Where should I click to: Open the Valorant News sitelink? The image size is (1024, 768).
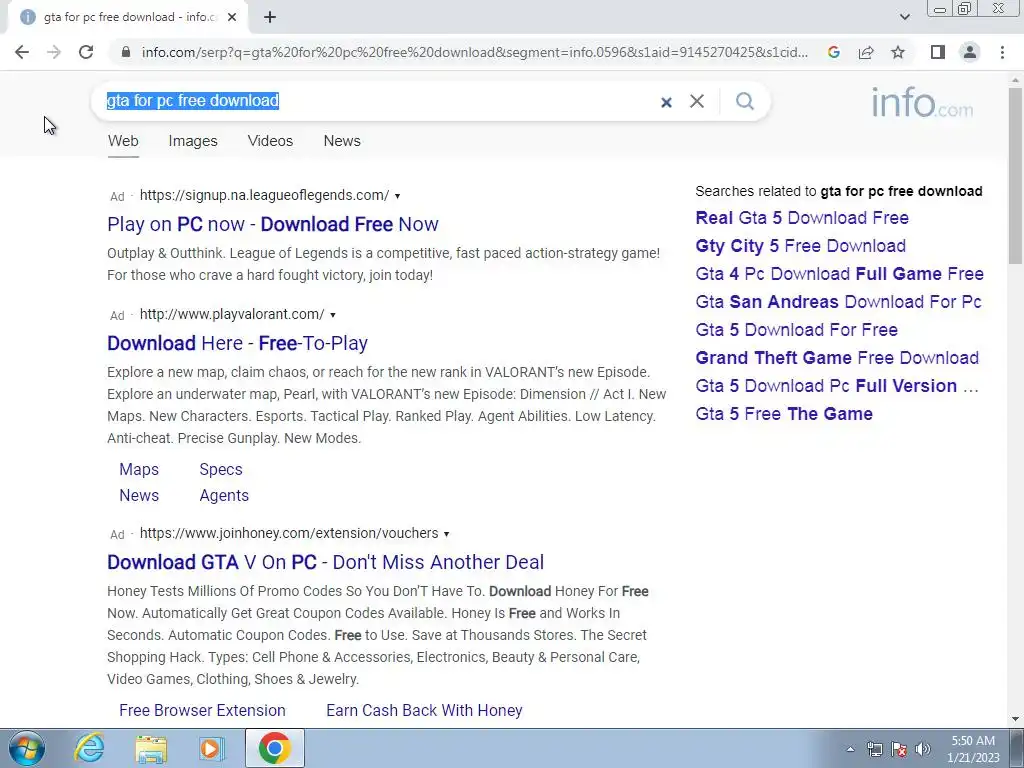139,495
